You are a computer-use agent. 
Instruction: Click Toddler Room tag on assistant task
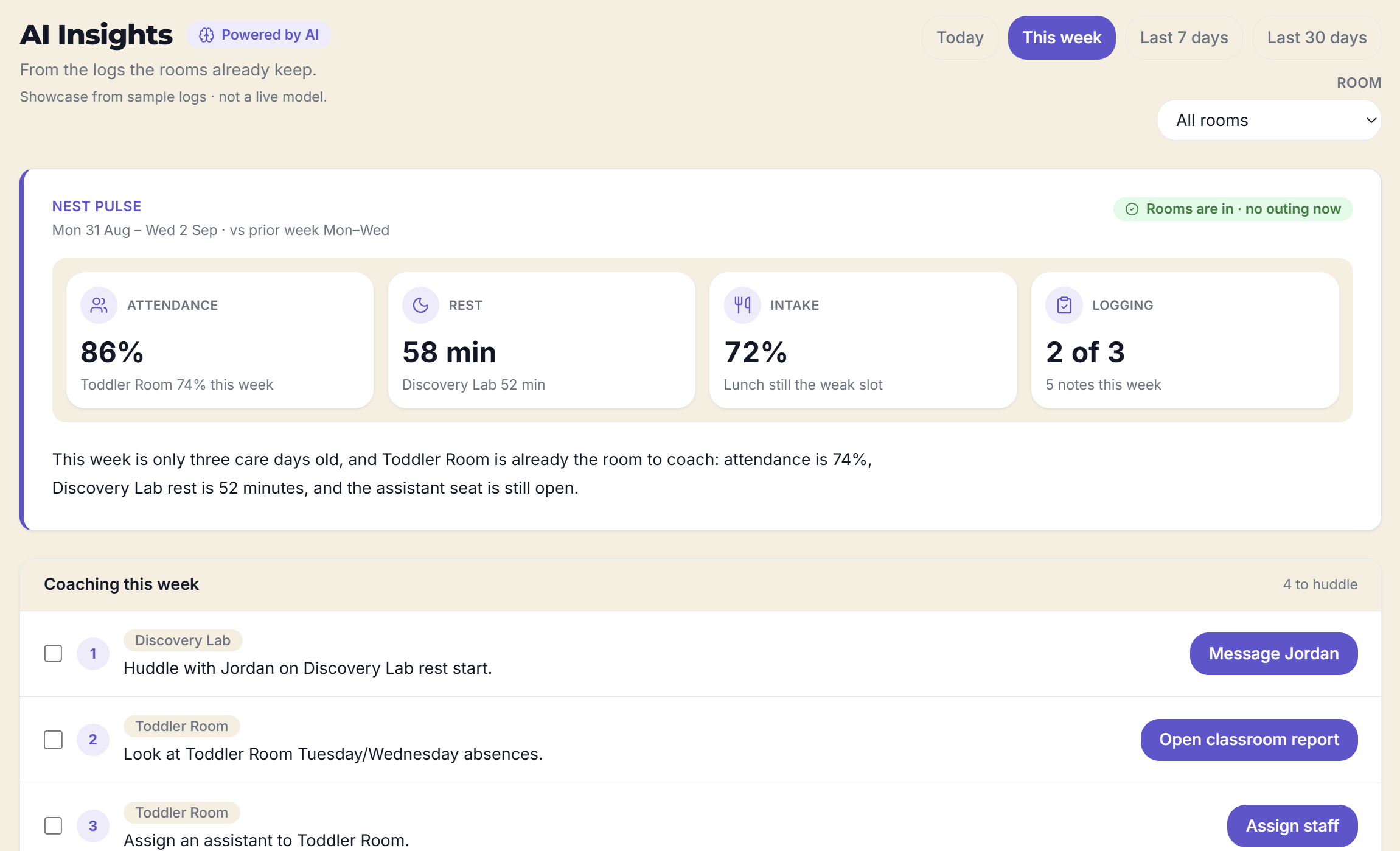[x=181, y=813]
